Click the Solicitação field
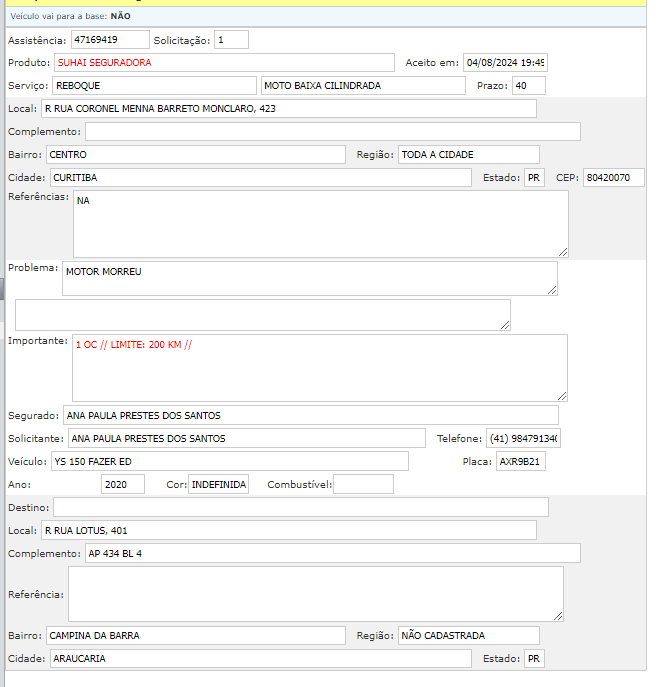The image size is (657, 687). point(231,40)
